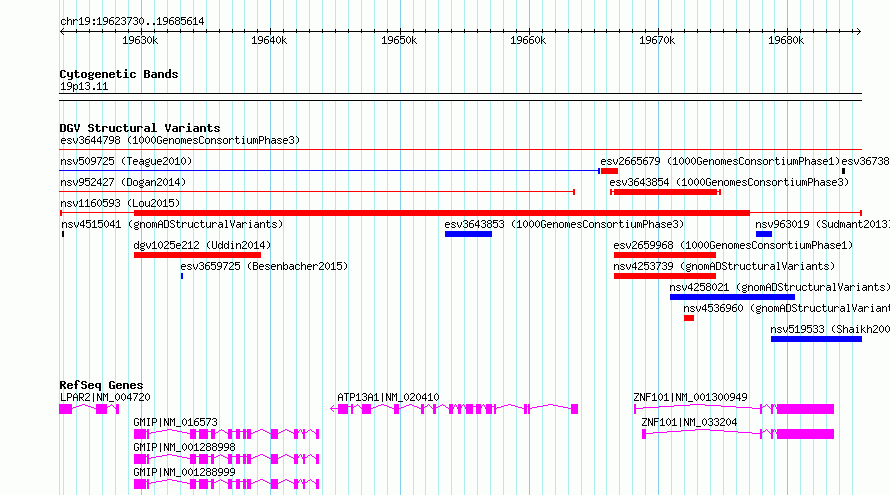Viewport: 890px width, 495px height.
Task: Select variant label dgv1025e212 (Uddin2014)
Action: point(202,245)
